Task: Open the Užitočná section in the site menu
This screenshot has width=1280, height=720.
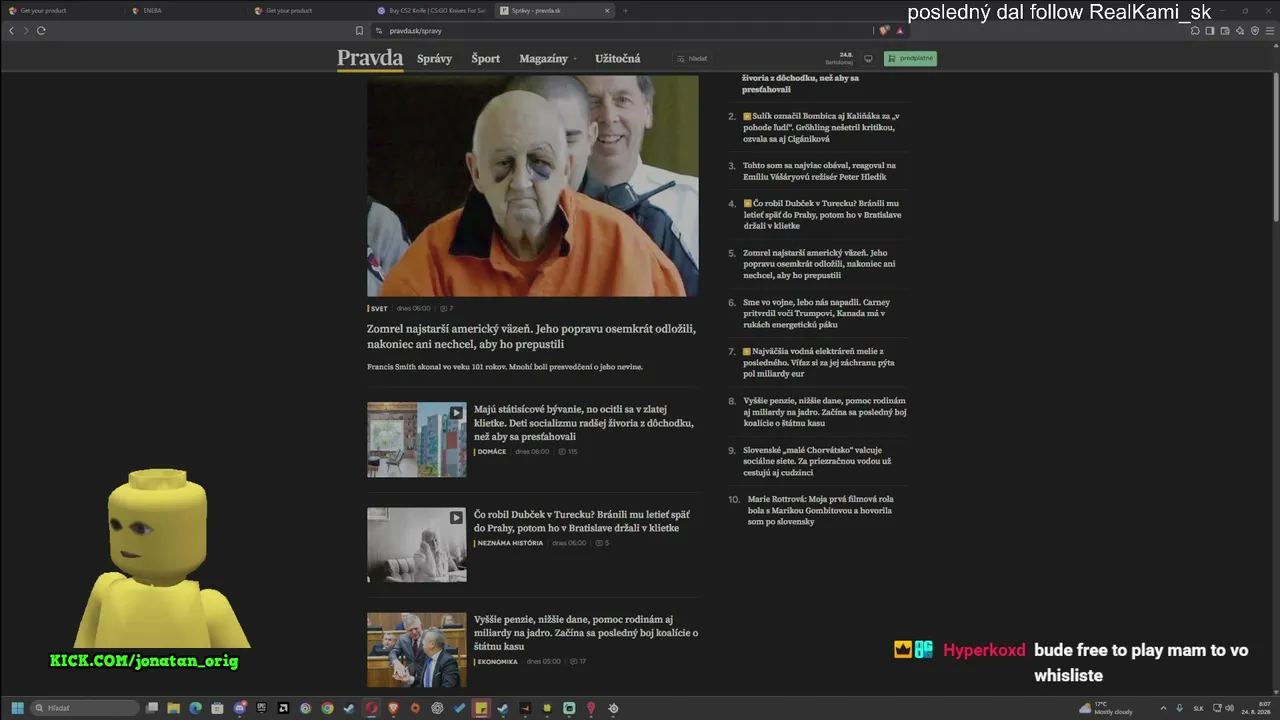Action: [618, 58]
